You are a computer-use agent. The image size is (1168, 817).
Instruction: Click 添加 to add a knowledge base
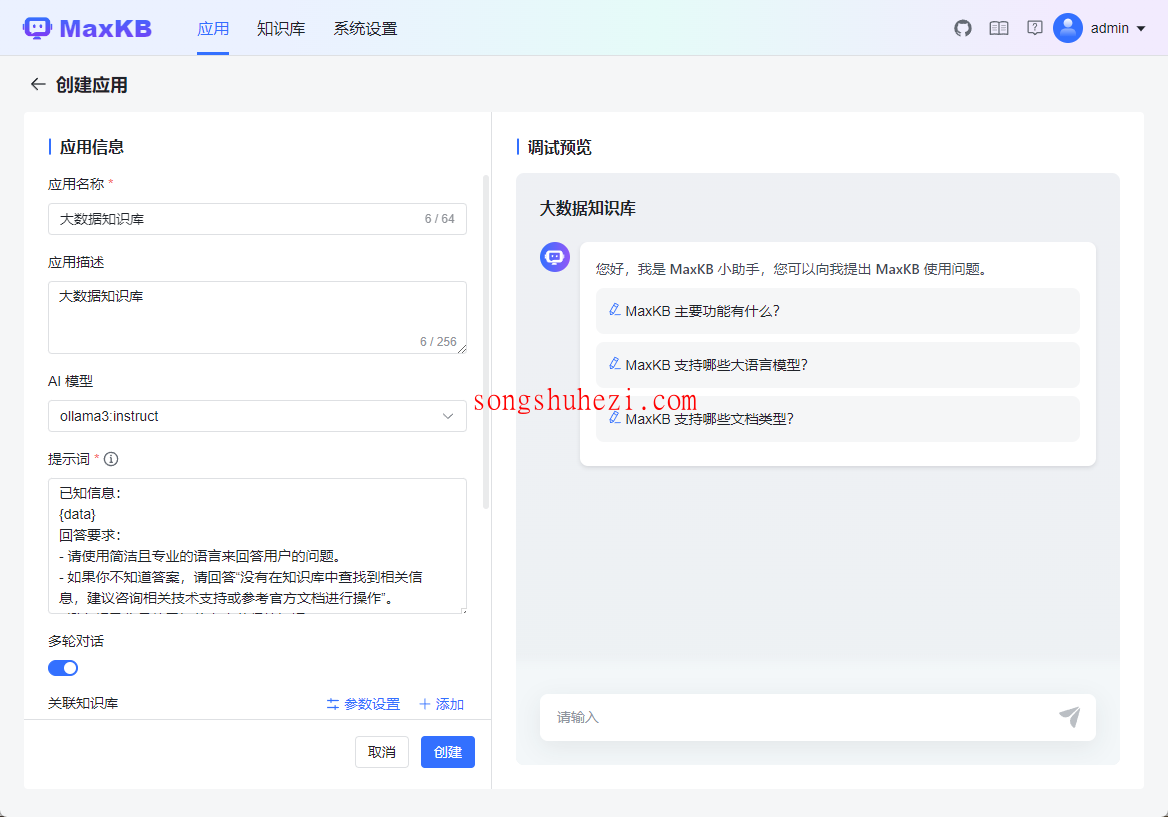click(x=441, y=704)
